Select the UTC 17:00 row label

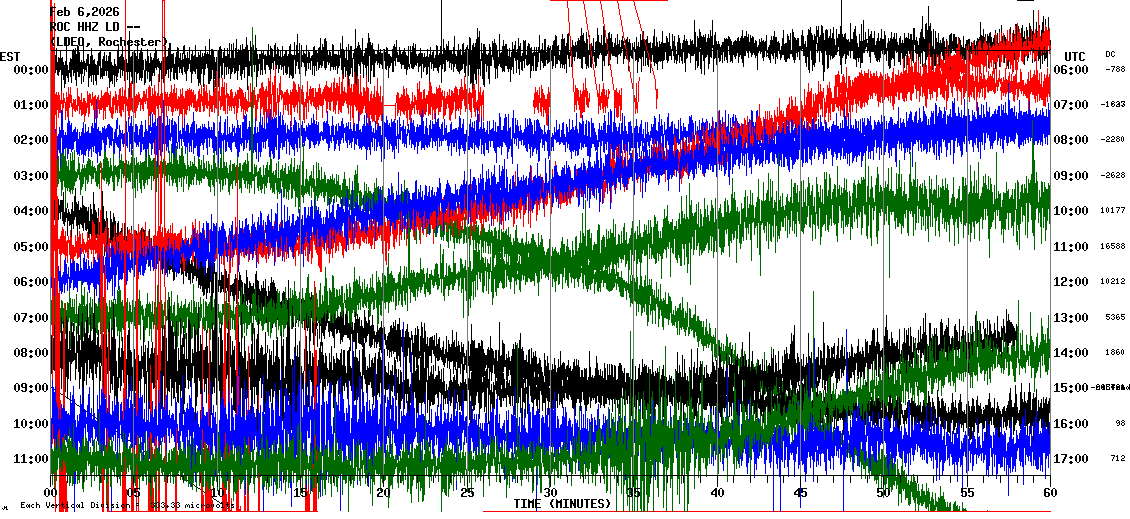click(1071, 458)
